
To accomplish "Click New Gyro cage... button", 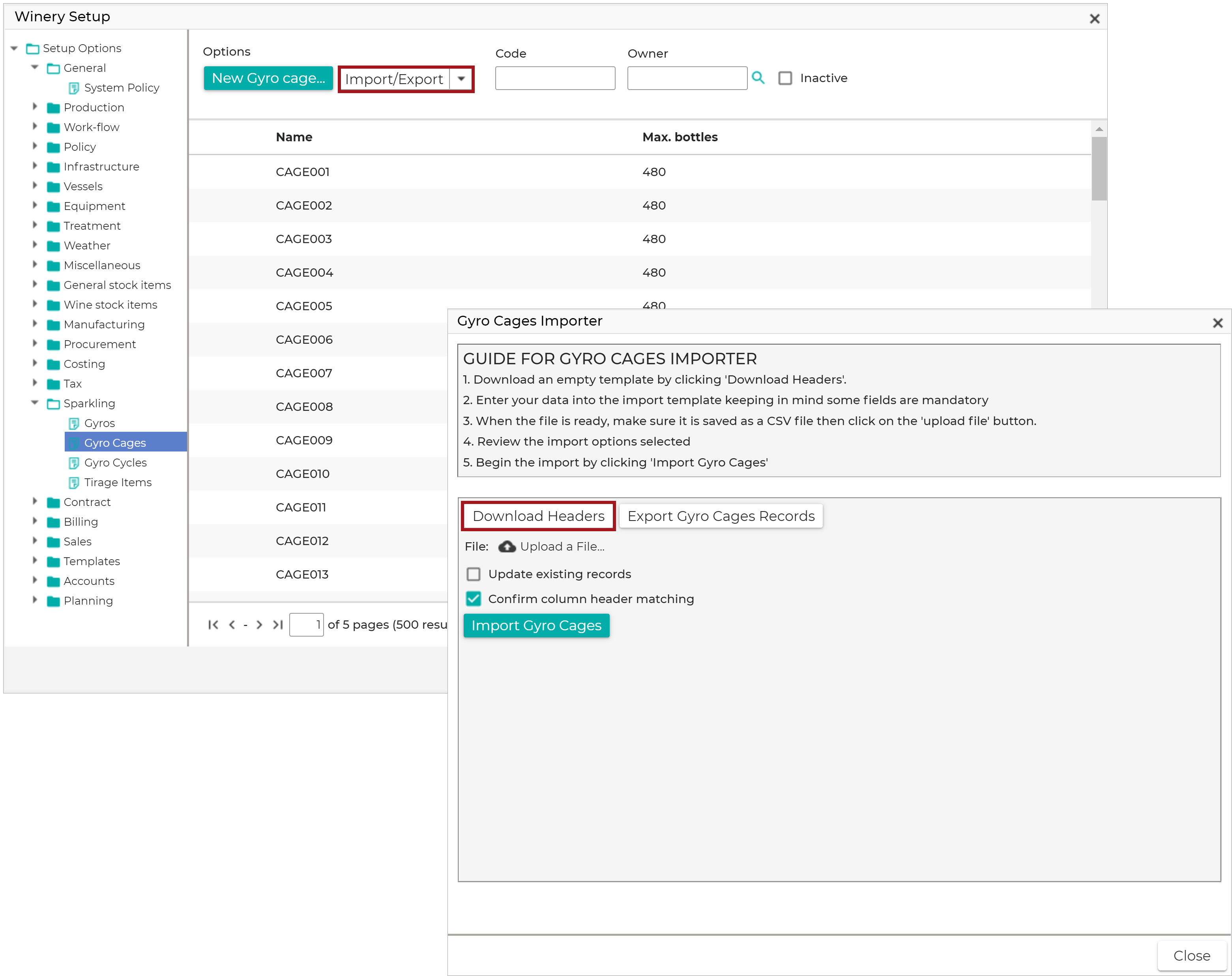I will (268, 78).
